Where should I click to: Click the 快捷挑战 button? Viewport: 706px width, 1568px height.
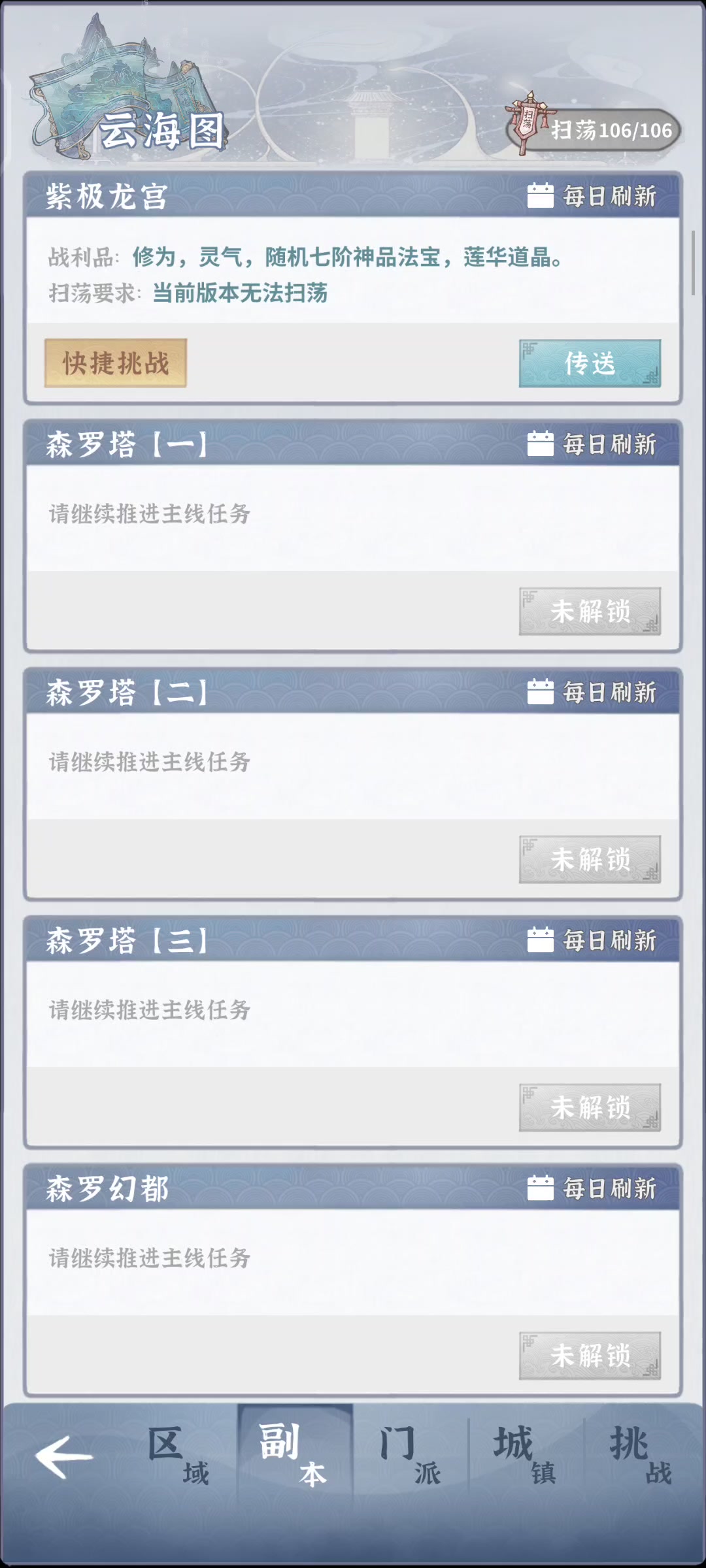pos(116,363)
